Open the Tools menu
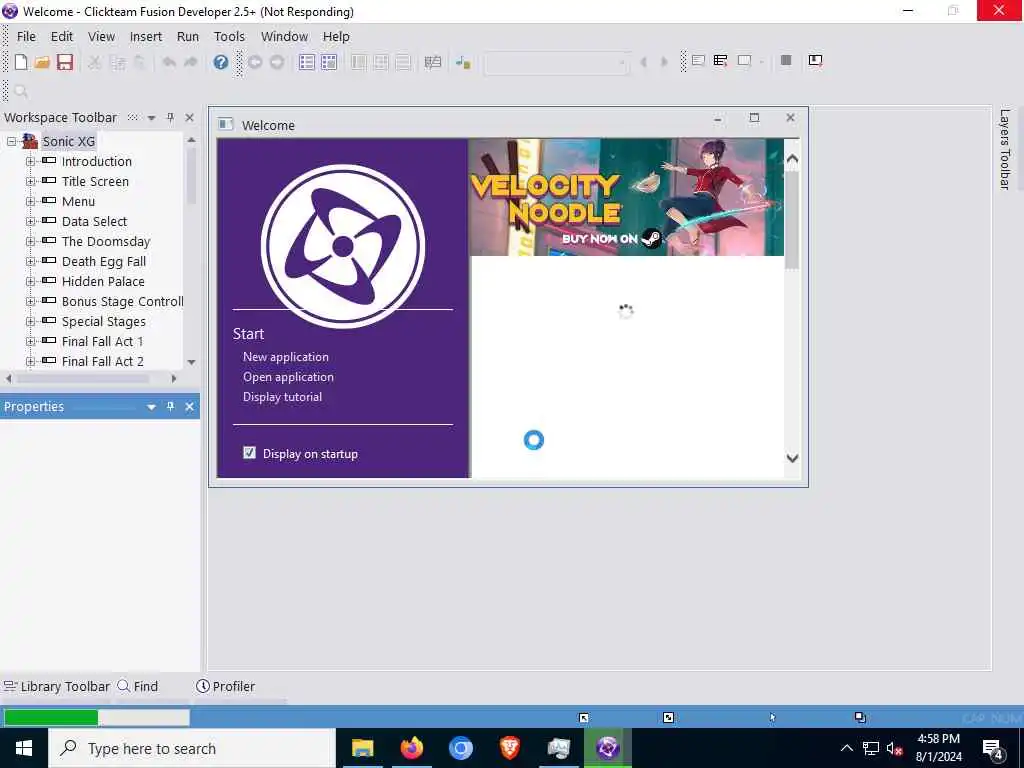Image resolution: width=1024 pixels, height=768 pixels. [x=229, y=37]
